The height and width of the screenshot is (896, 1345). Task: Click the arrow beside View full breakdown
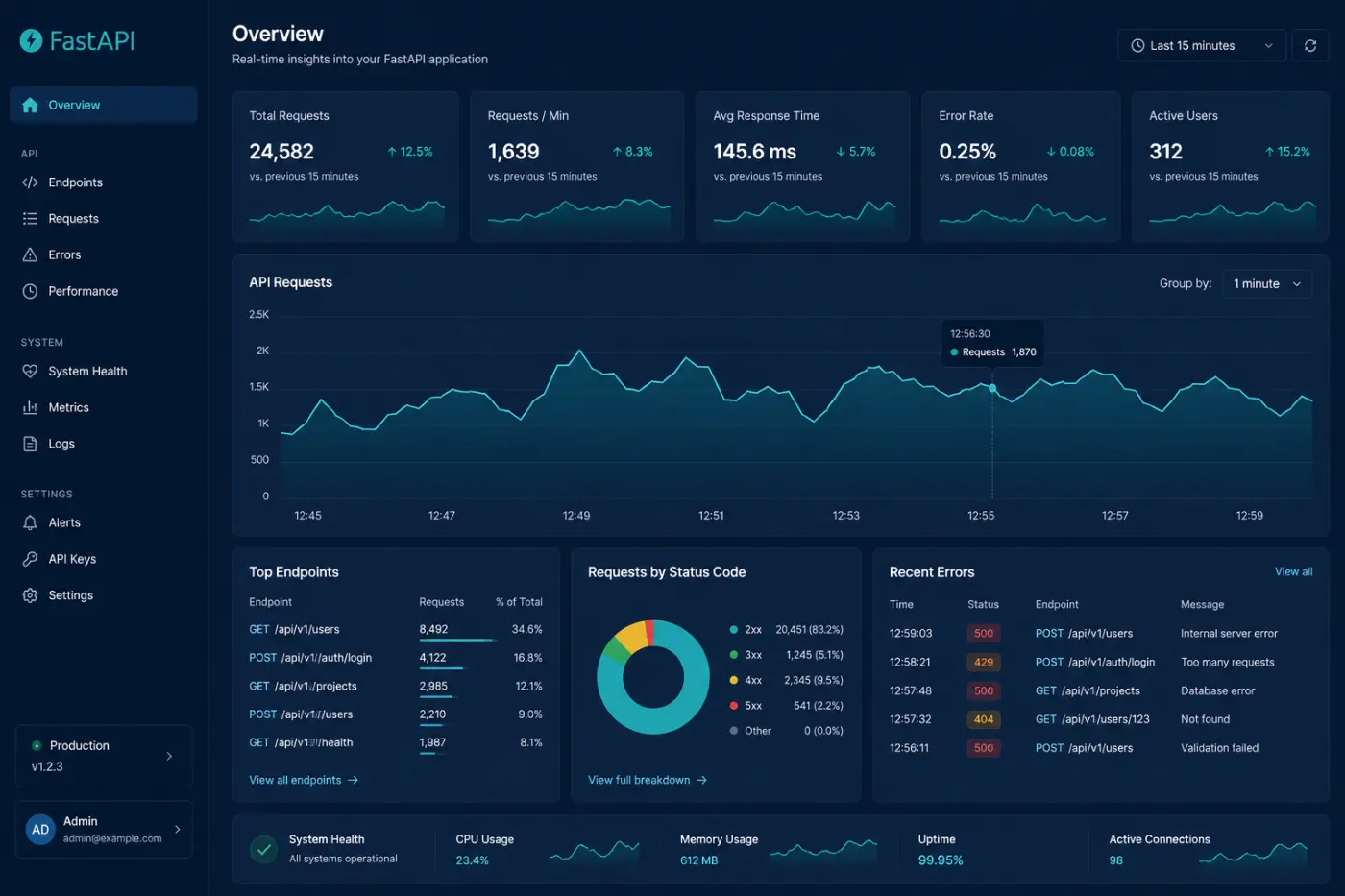pyautogui.click(x=701, y=780)
